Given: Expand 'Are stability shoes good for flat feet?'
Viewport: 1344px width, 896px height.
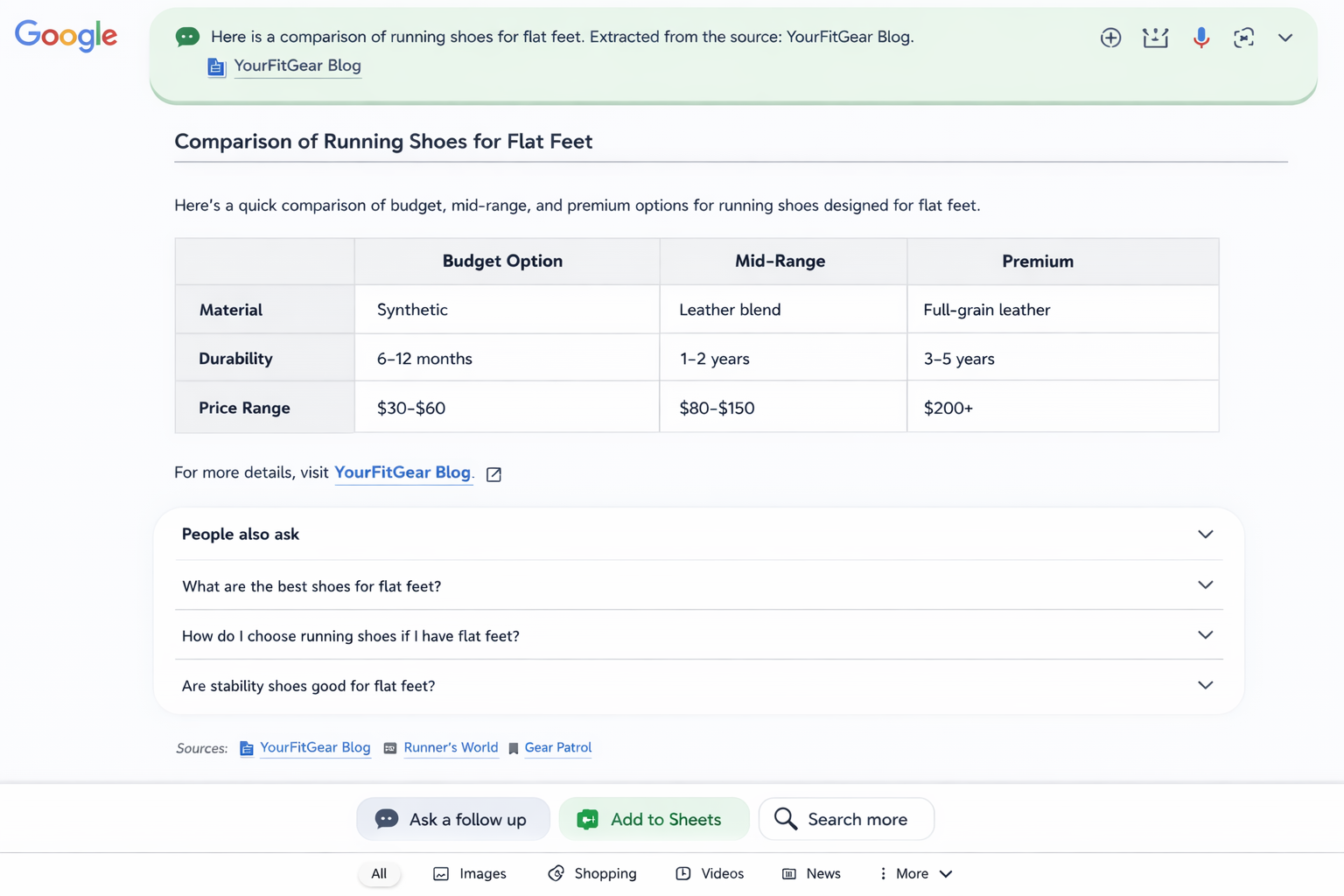Looking at the screenshot, I should tap(698, 685).
